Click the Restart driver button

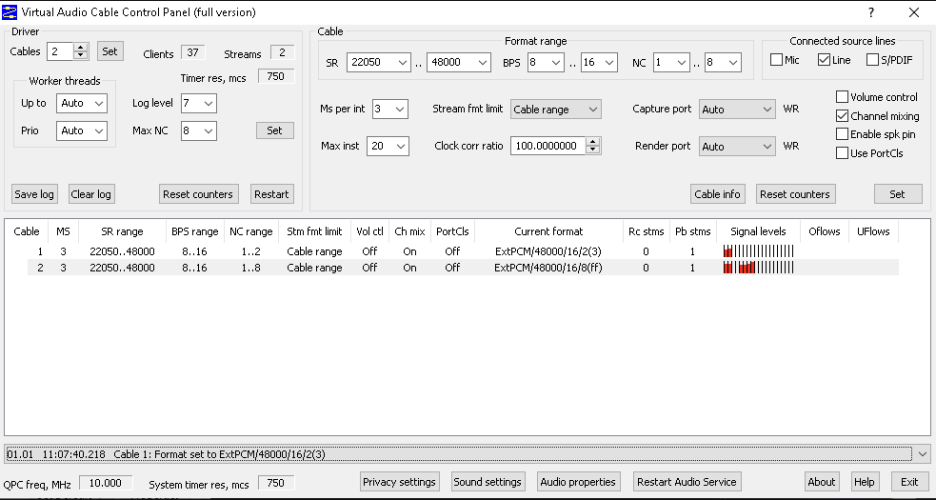[272, 194]
